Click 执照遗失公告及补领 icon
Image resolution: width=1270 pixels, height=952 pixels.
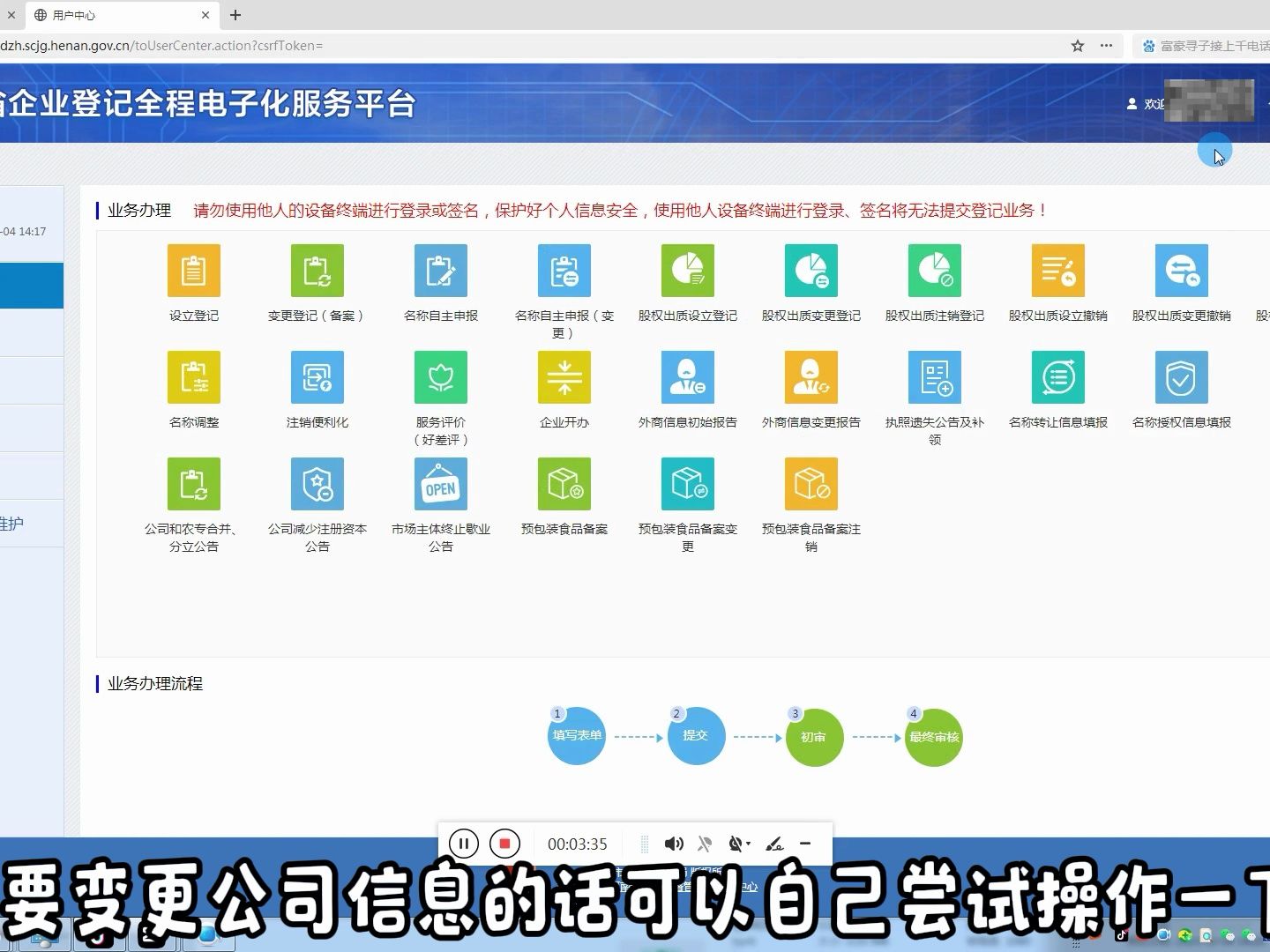coord(934,377)
